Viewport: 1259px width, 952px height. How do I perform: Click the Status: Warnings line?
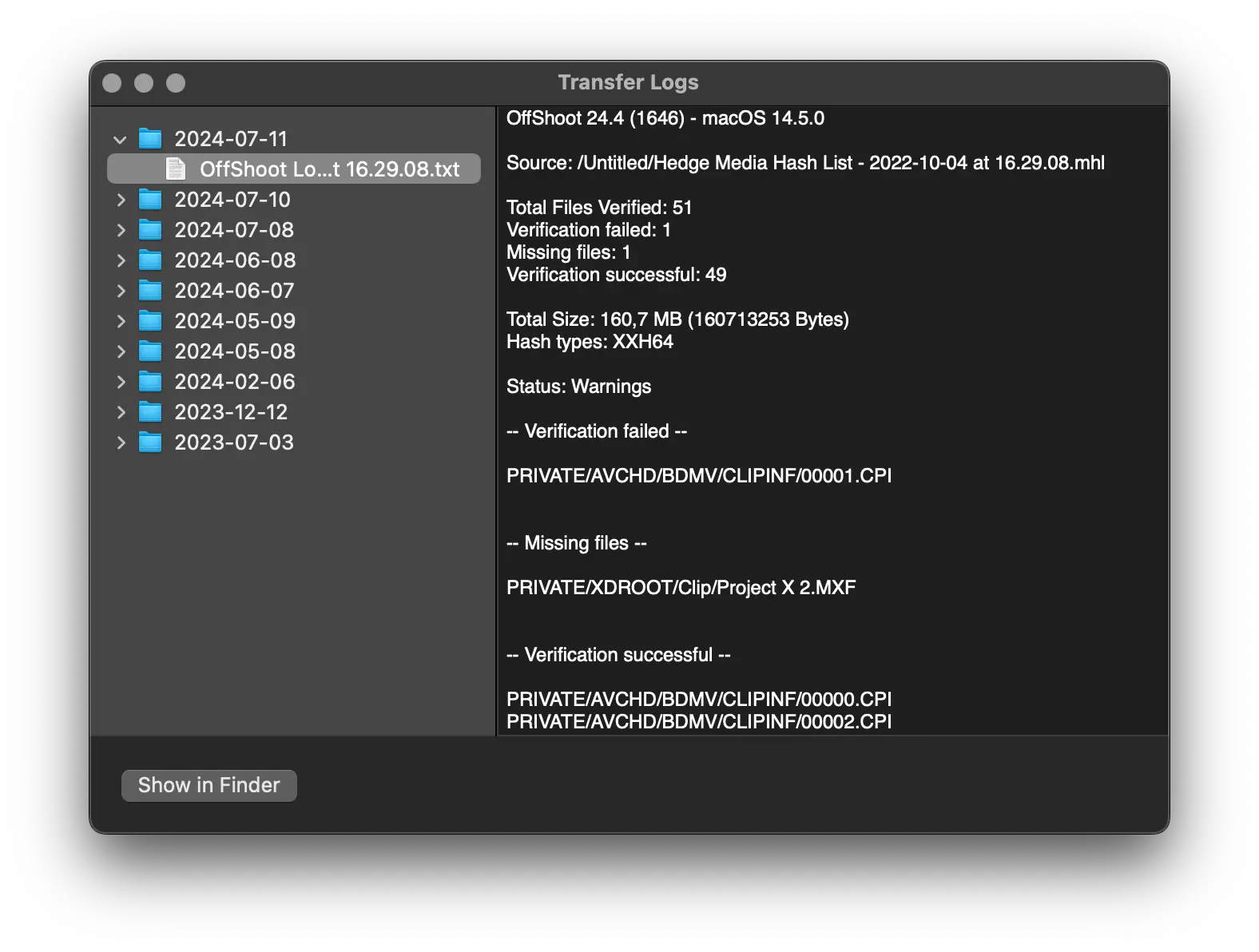click(x=578, y=387)
